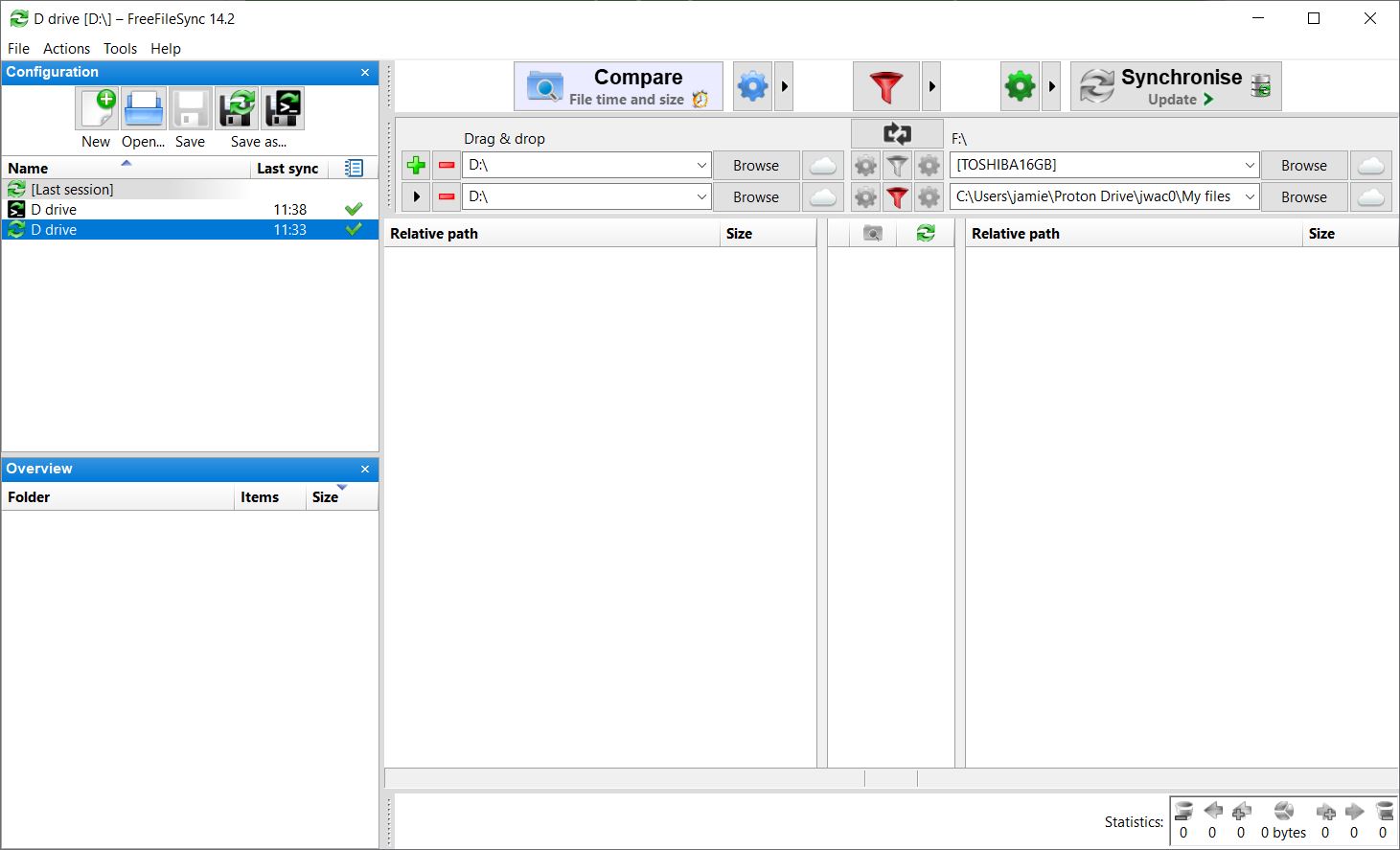
Task: Open cloud access for first left folder
Action: click(823, 166)
